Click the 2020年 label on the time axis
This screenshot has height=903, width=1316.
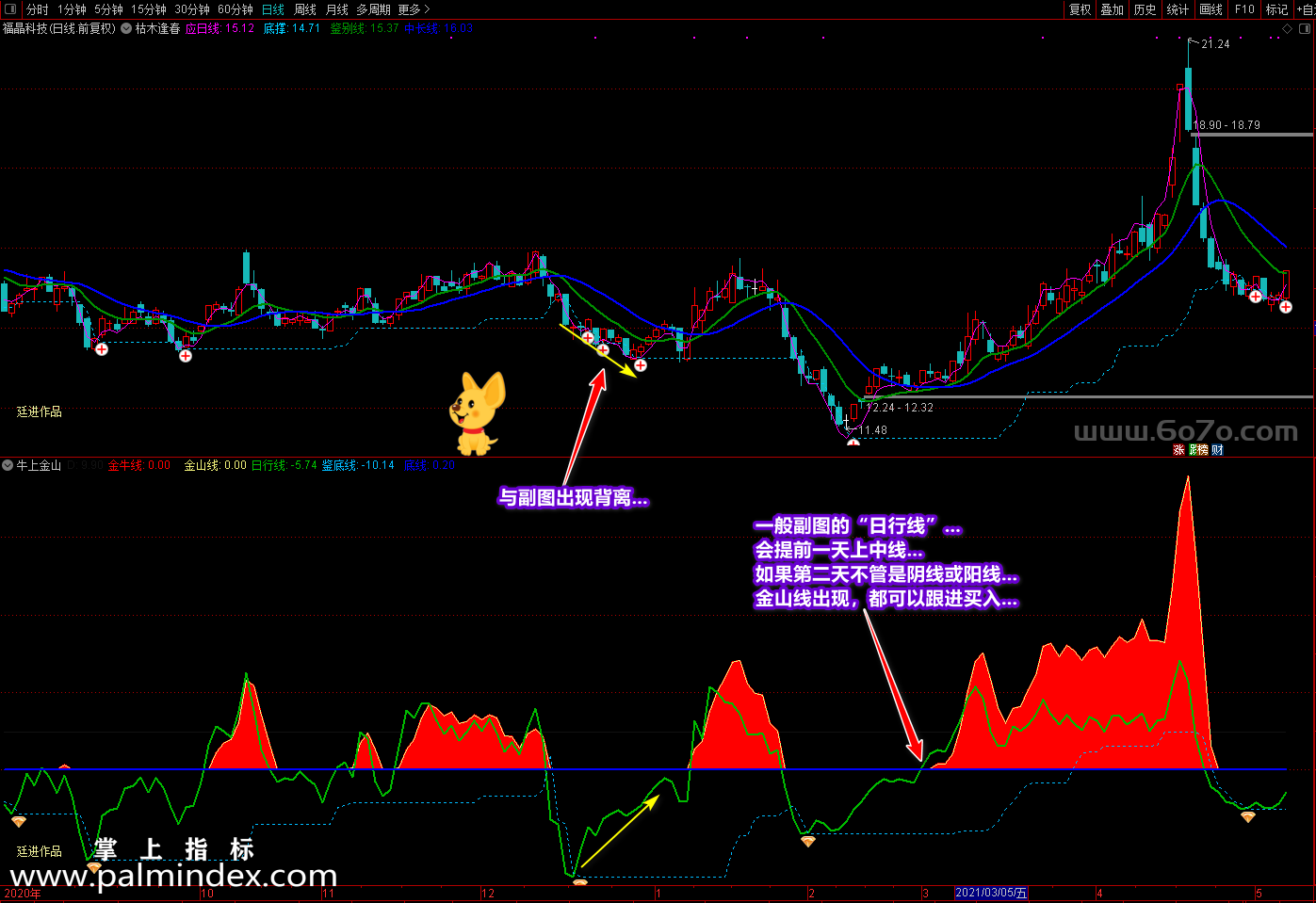tap(23, 894)
